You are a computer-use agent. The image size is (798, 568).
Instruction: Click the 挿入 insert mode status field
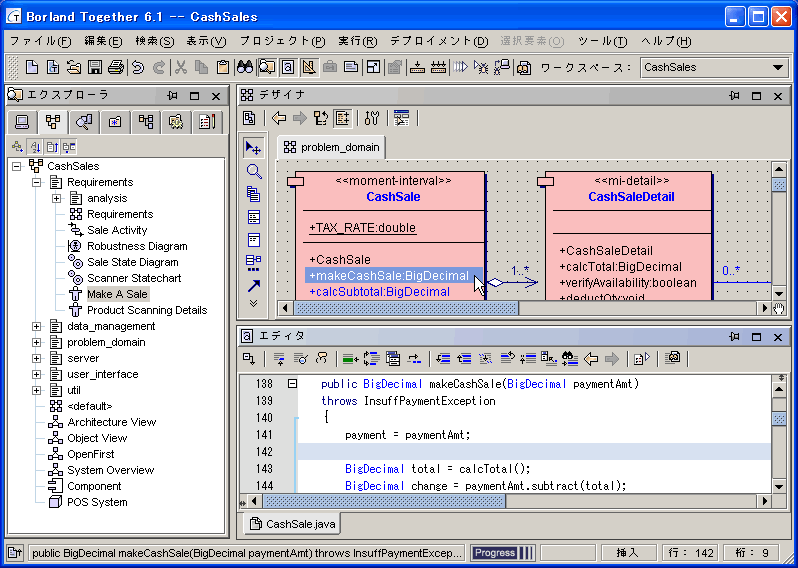(x=630, y=553)
